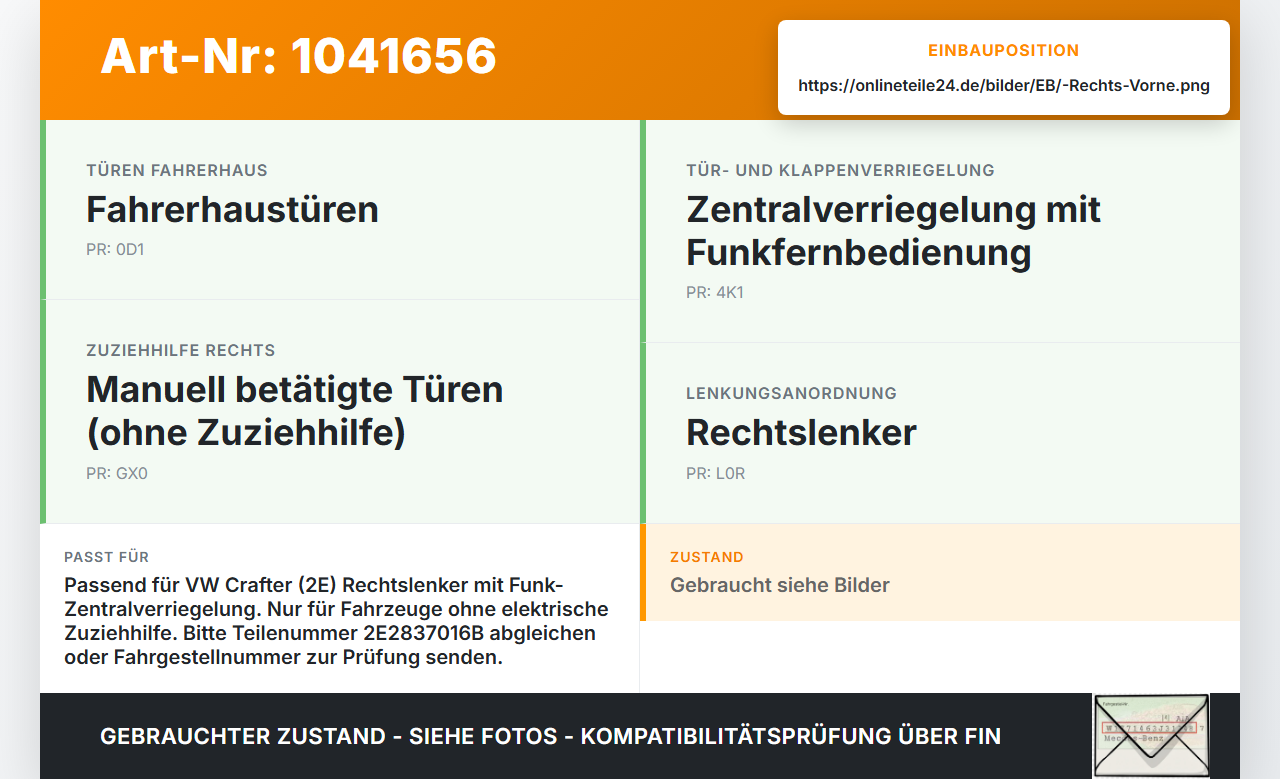1280x779 pixels.
Task: Click the TÜREN FAHRERHAUS label
Action: click(177, 171)
